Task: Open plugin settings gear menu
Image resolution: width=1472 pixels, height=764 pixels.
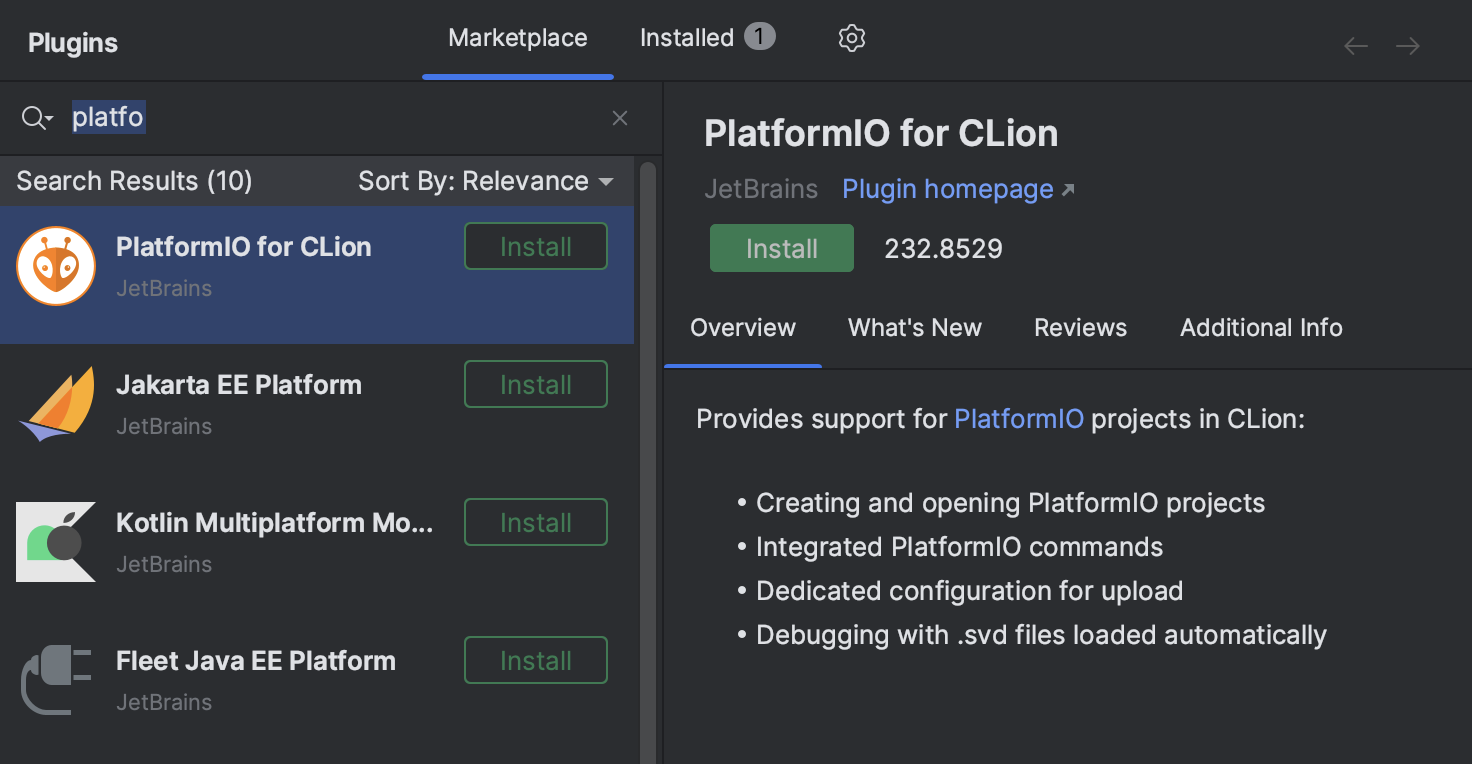Action: tap(851, 38)
